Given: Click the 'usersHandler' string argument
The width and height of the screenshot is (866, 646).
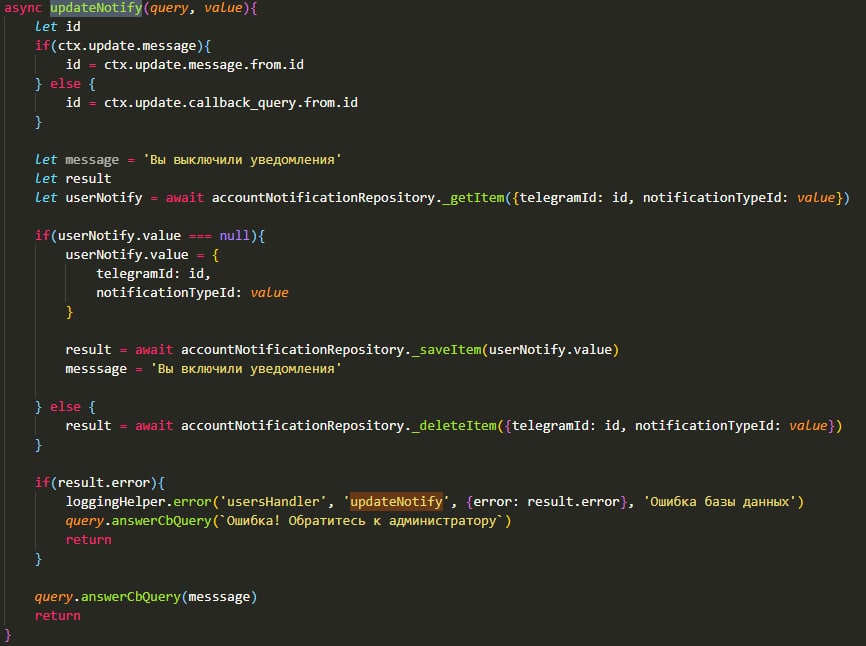Looking at the screenshot, I should pyautogui.click(x=273, y=502).
